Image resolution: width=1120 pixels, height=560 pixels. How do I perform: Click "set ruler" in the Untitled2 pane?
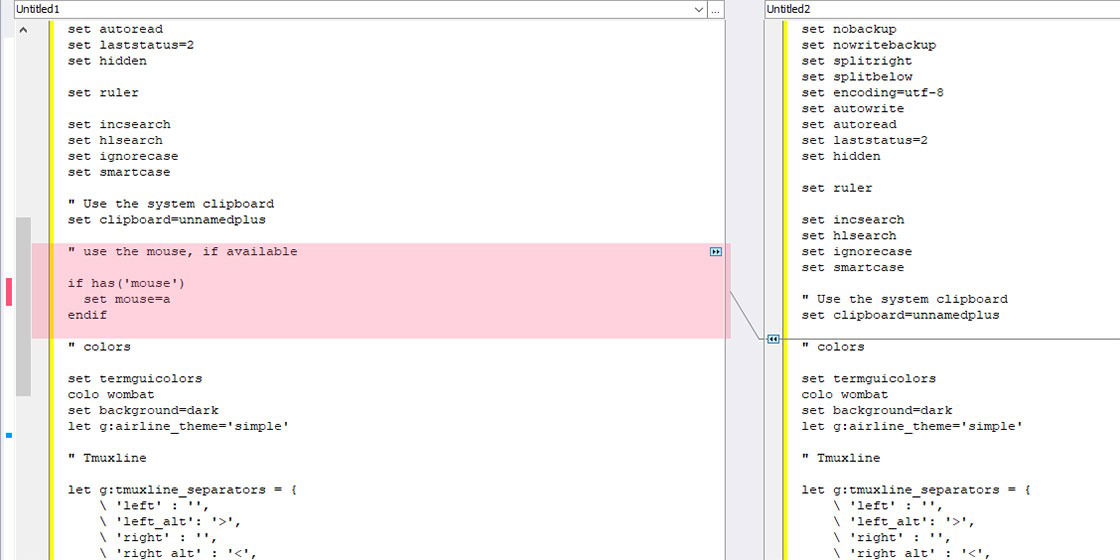[x=837, y=188]
